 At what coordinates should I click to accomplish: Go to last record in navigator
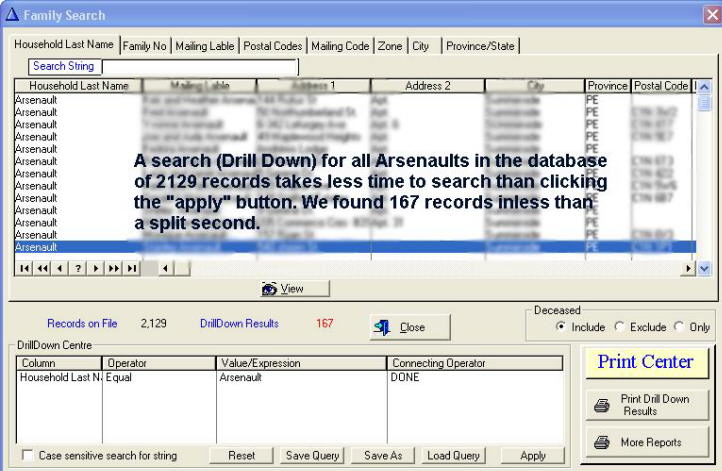[132, 268]
